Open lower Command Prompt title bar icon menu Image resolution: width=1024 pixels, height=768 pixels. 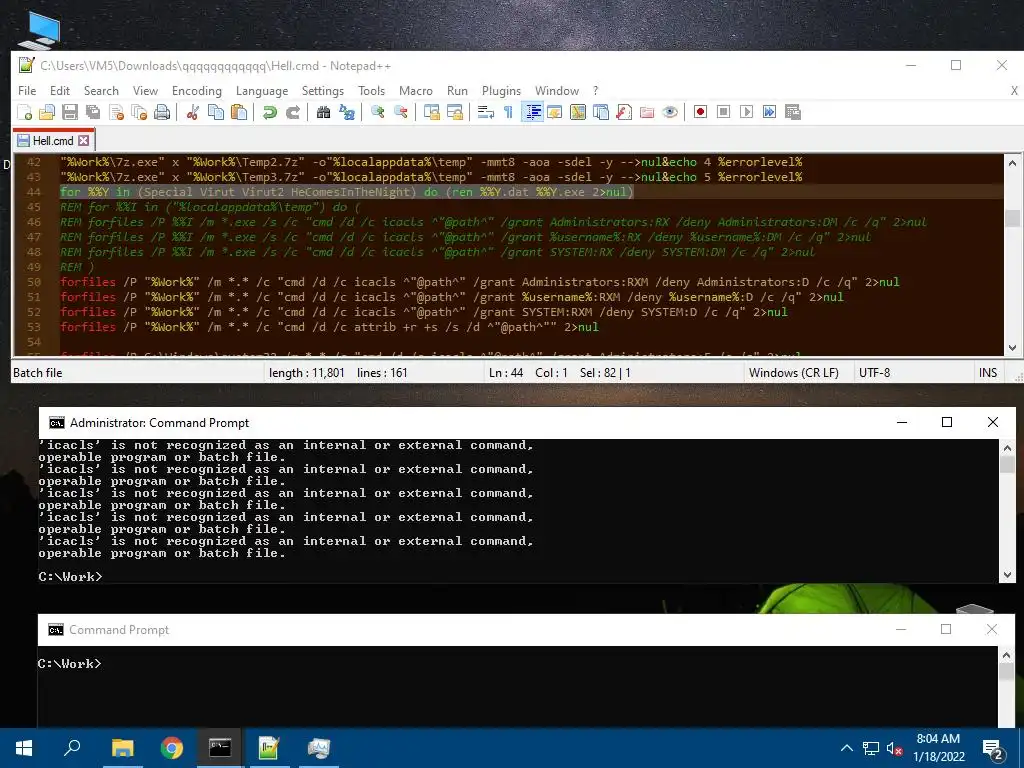pyautogui.click(x=56, y=630)
